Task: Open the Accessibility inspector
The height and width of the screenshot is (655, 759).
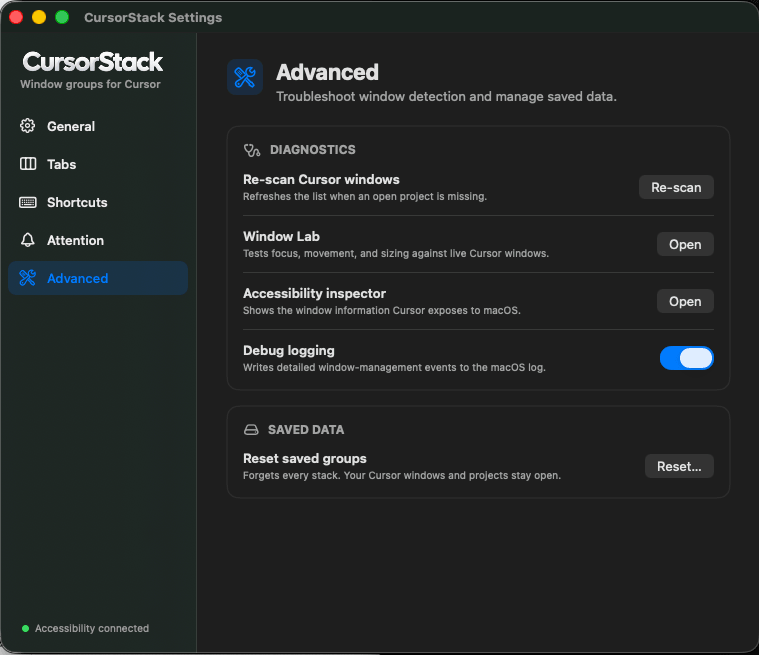Action: 685,301
